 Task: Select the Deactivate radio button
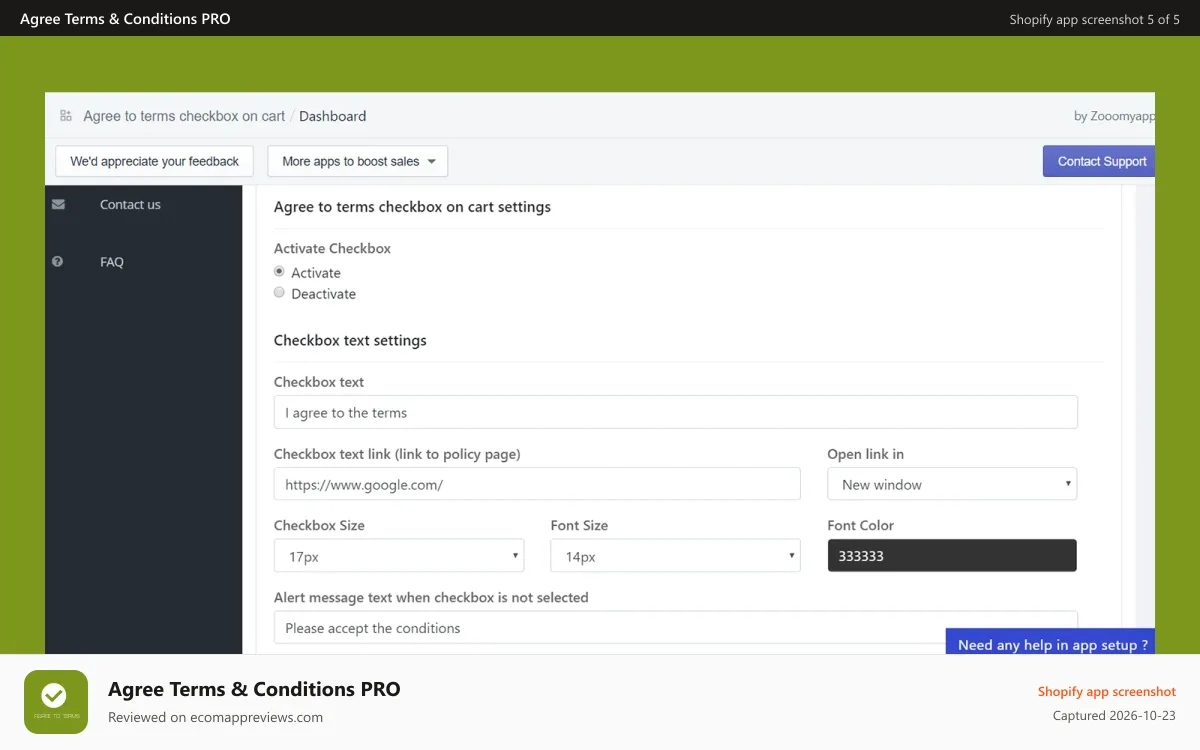[279, 293]
